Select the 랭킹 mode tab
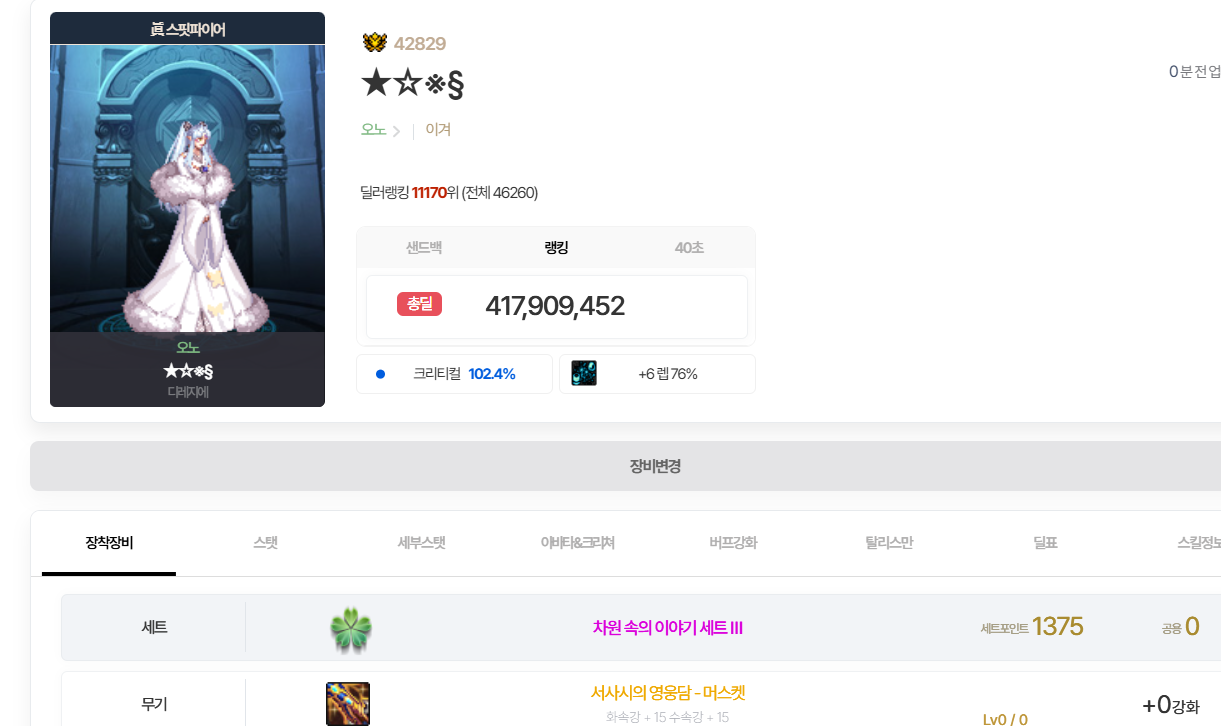Viewport: 1221px width, 726px height. (556, 247)
